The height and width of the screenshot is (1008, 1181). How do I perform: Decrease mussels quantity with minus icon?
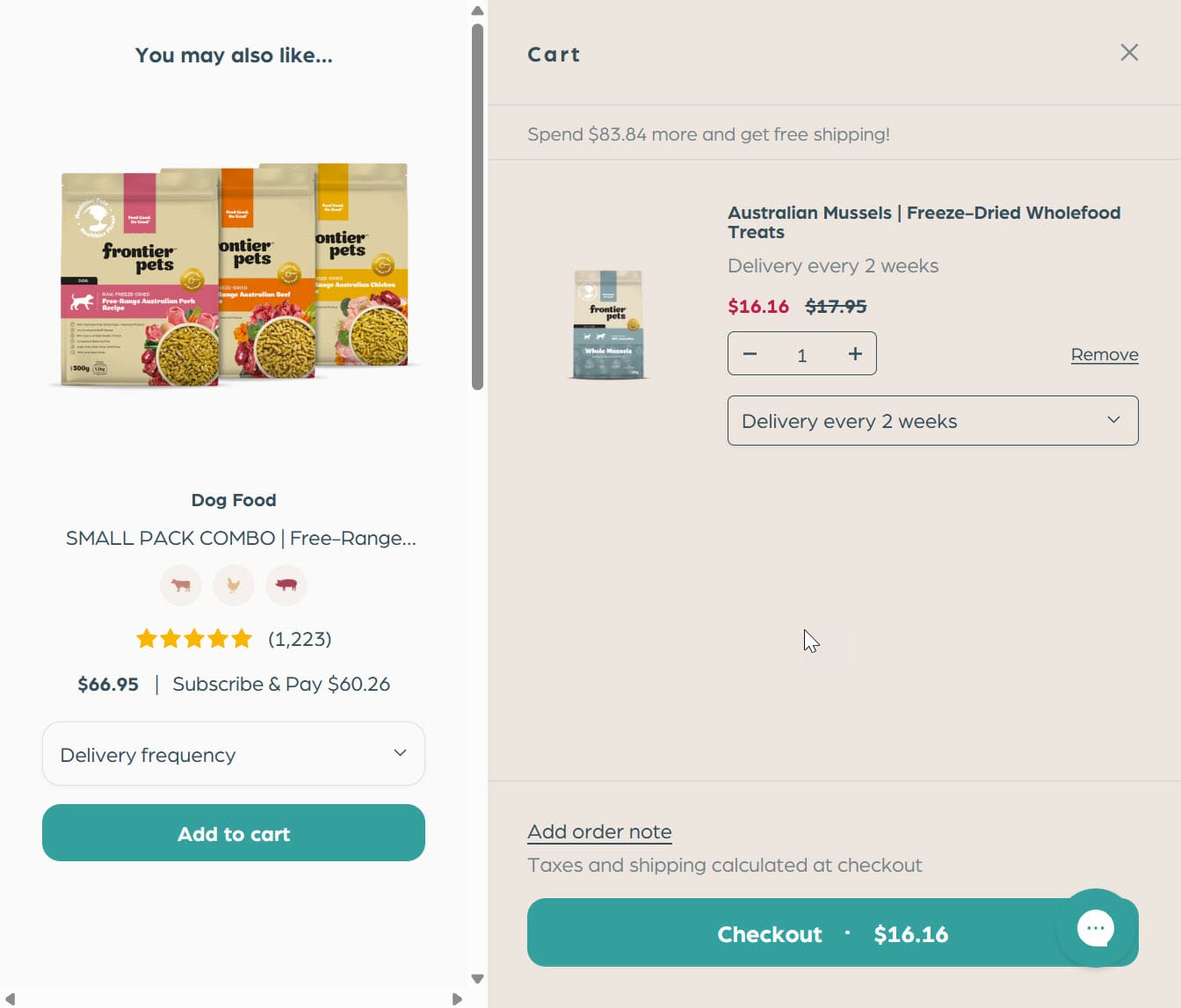[750, 354]
